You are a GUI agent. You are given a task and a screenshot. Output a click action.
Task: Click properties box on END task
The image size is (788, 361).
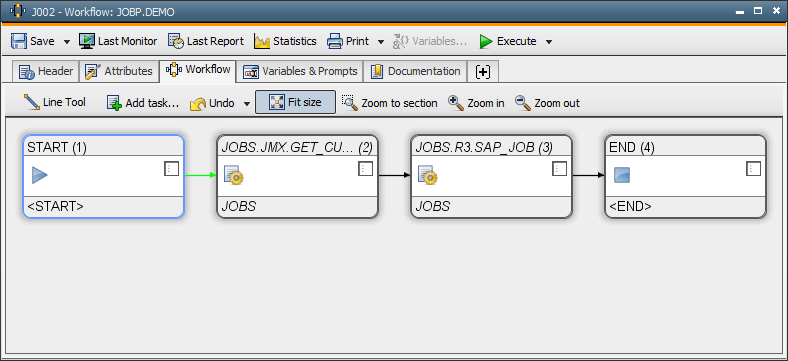[753, 169]
